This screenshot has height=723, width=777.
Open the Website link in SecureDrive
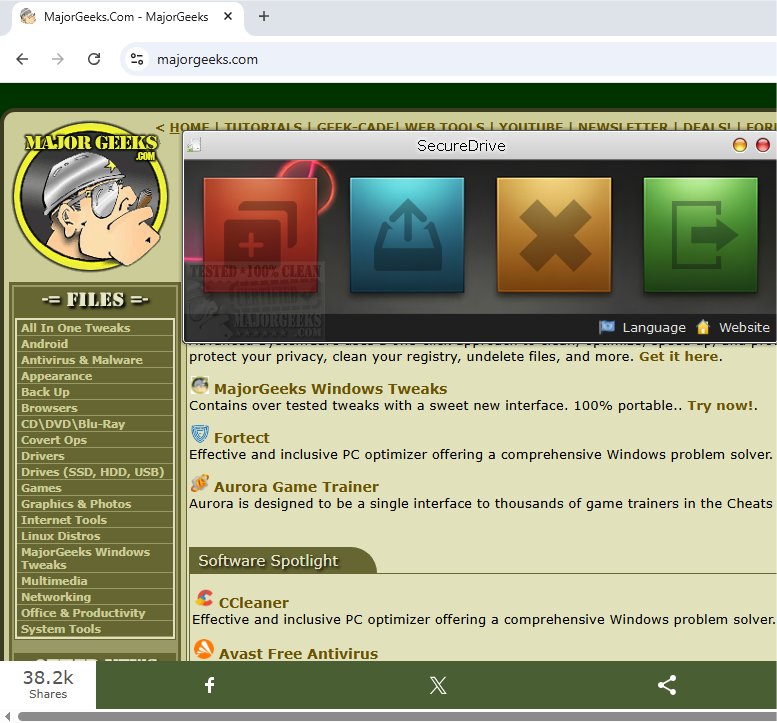coord(733,328)
